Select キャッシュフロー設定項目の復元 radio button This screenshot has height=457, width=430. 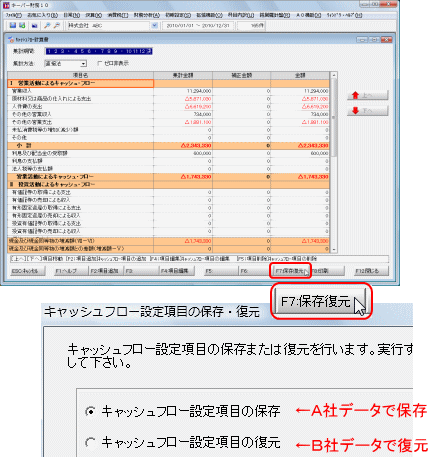click(90, 443)
